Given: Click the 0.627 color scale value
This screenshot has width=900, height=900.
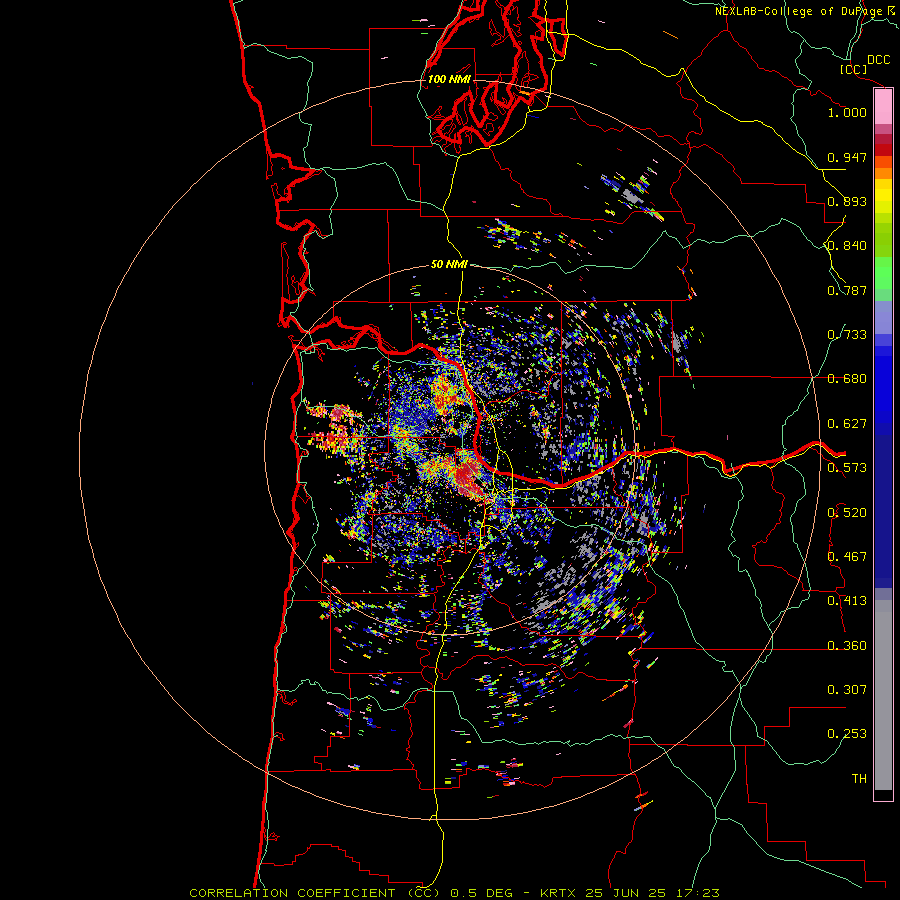Looking at the screenshot, I should click(x=847, y=424).
